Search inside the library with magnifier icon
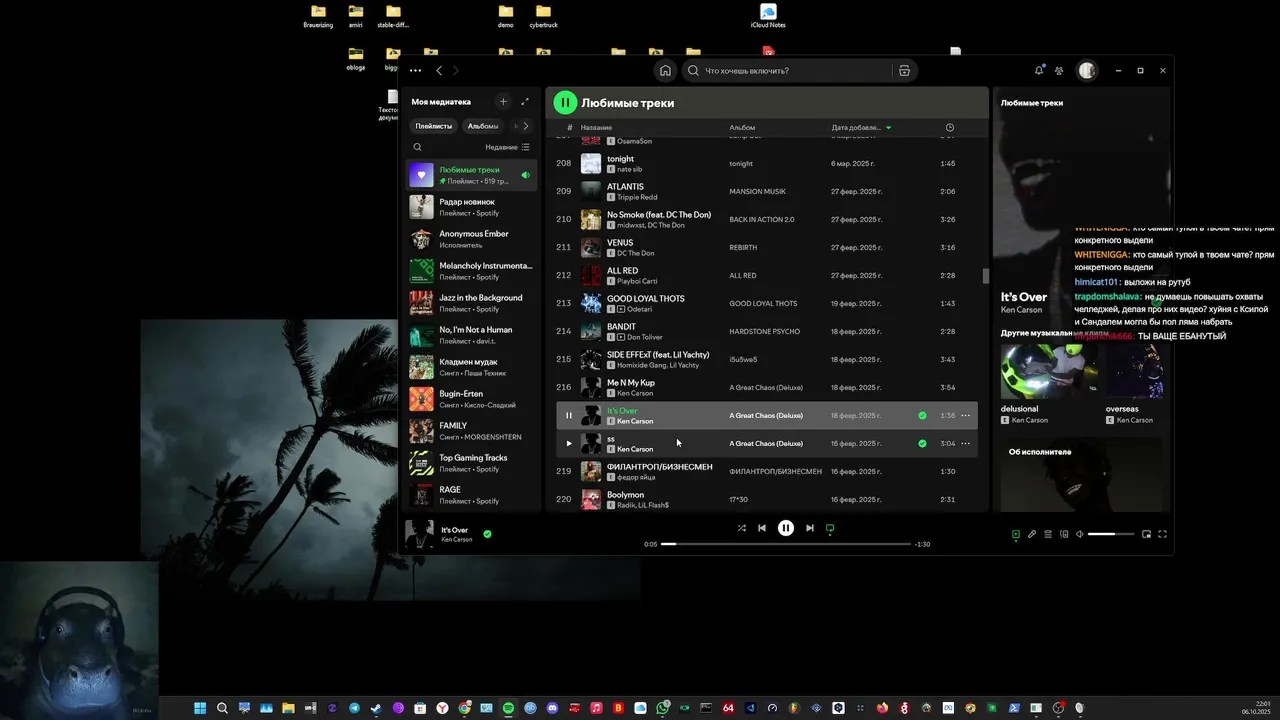 click(x=418, y=147)
